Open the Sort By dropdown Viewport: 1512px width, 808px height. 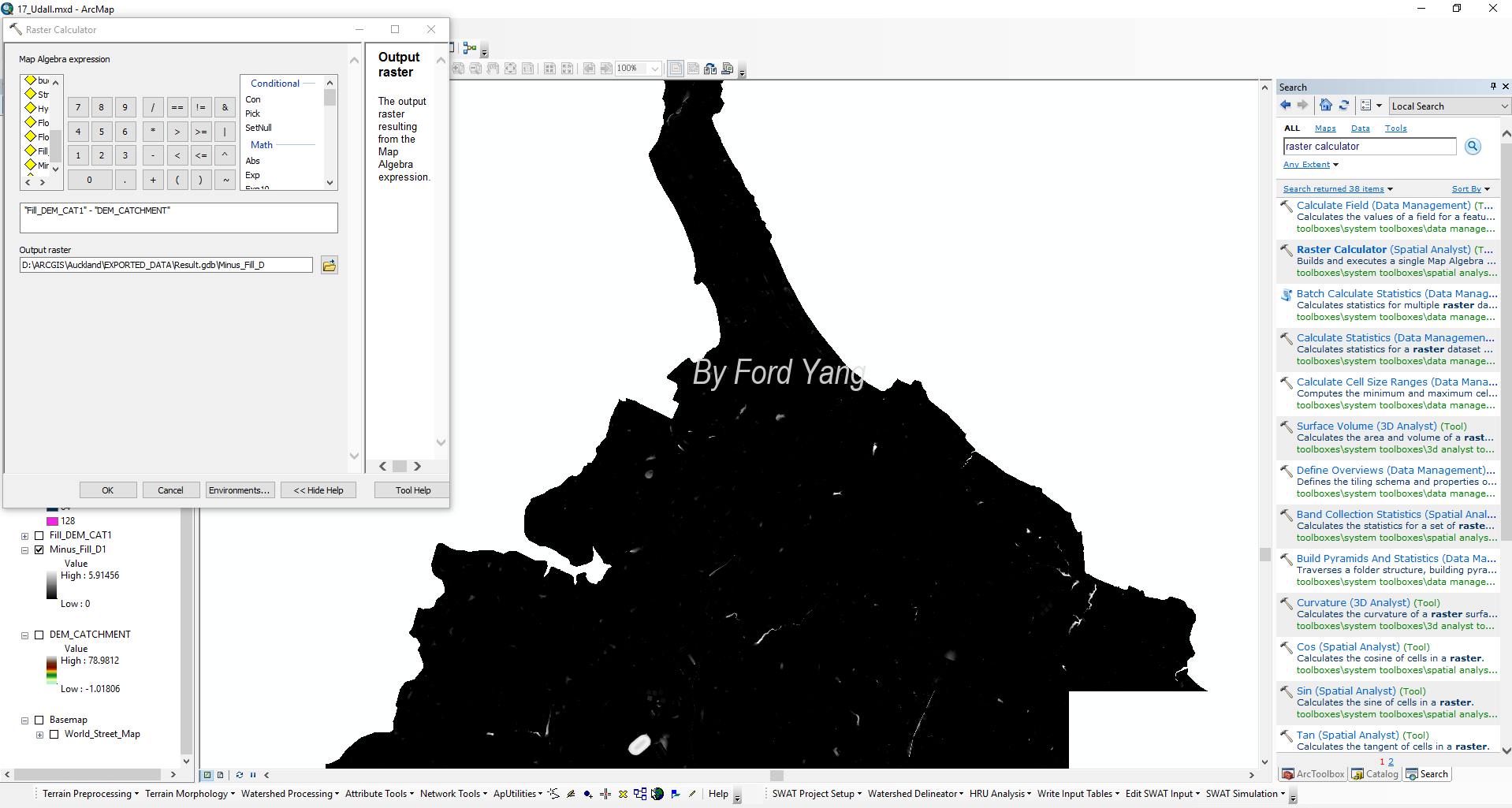click(x=1470, y=189)
